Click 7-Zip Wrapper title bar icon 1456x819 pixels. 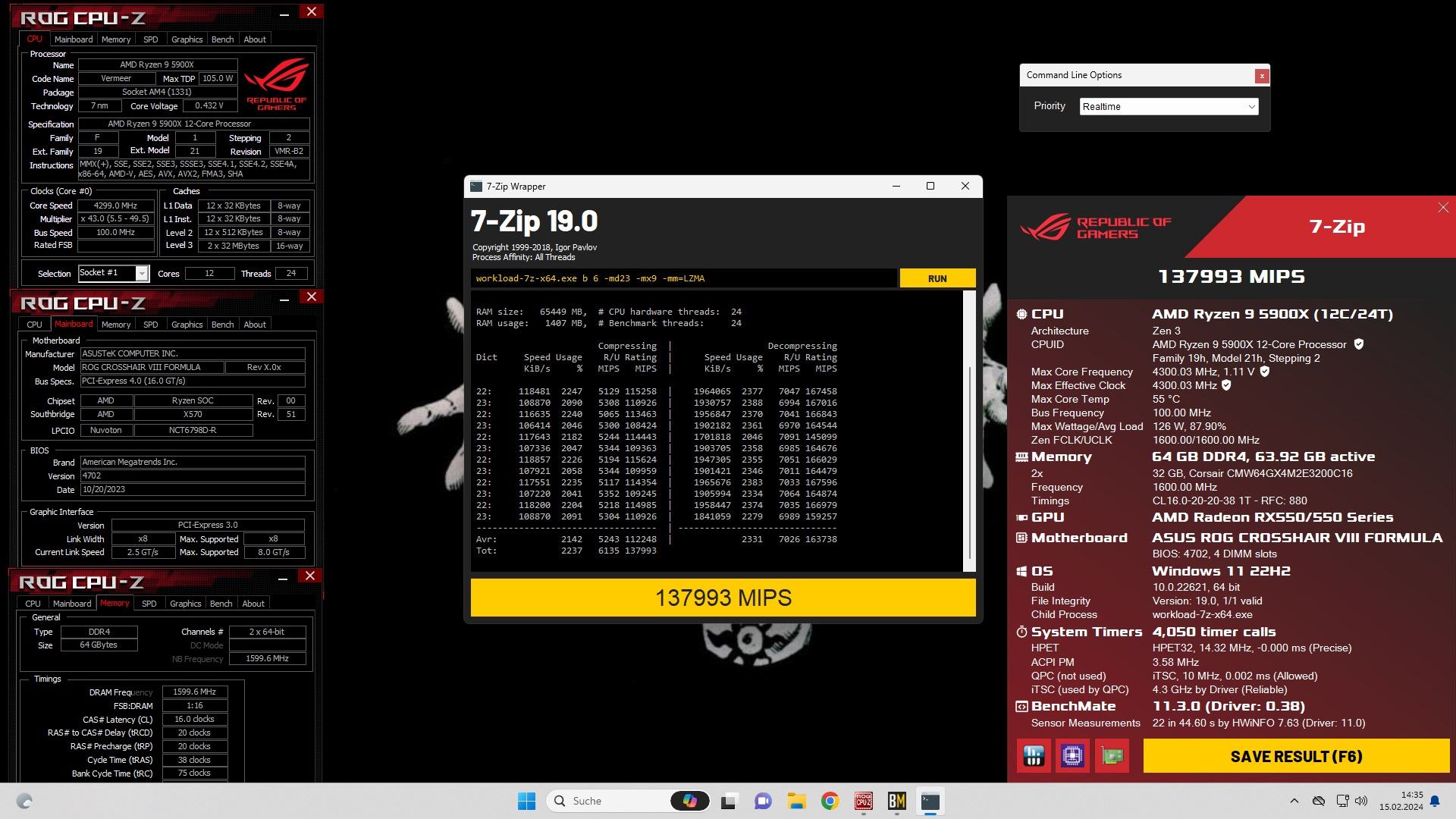[x=476, y=187]
